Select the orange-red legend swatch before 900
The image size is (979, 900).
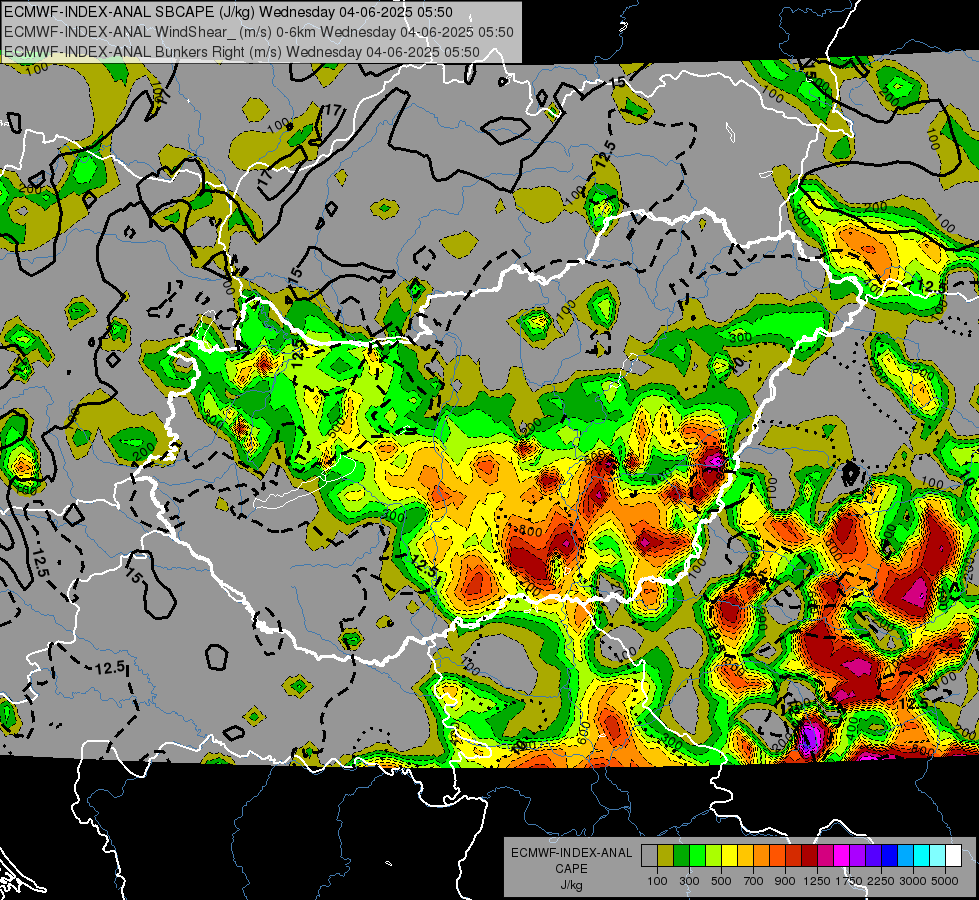click(x=777, y=856)
